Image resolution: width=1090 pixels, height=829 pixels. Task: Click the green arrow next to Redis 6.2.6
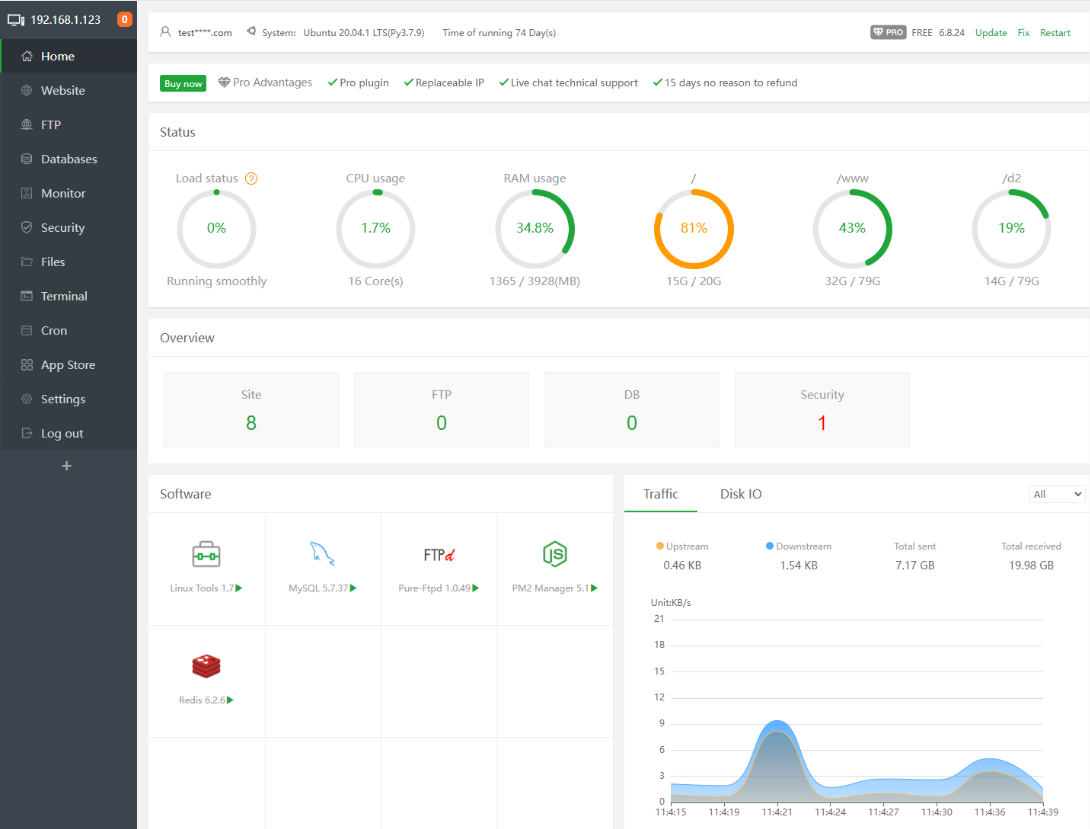point(230,700)
